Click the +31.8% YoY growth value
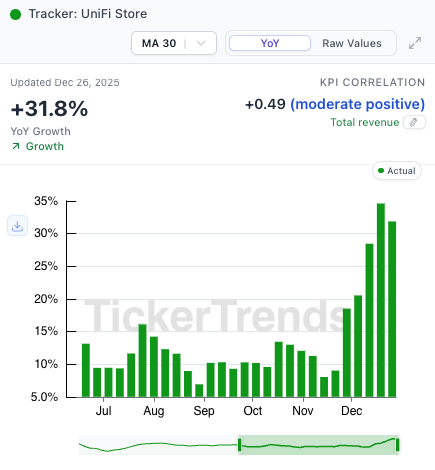Screen dimensions: 435x470 point(49,109)
